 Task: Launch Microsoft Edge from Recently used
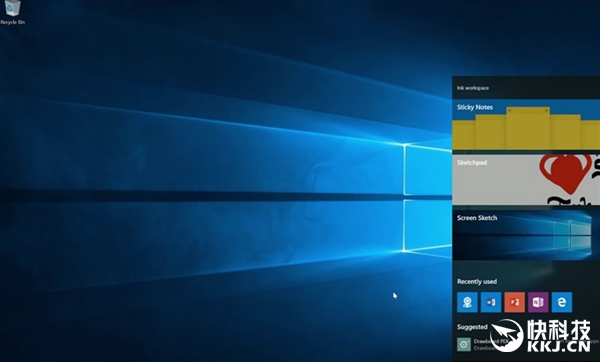[562, 302]
